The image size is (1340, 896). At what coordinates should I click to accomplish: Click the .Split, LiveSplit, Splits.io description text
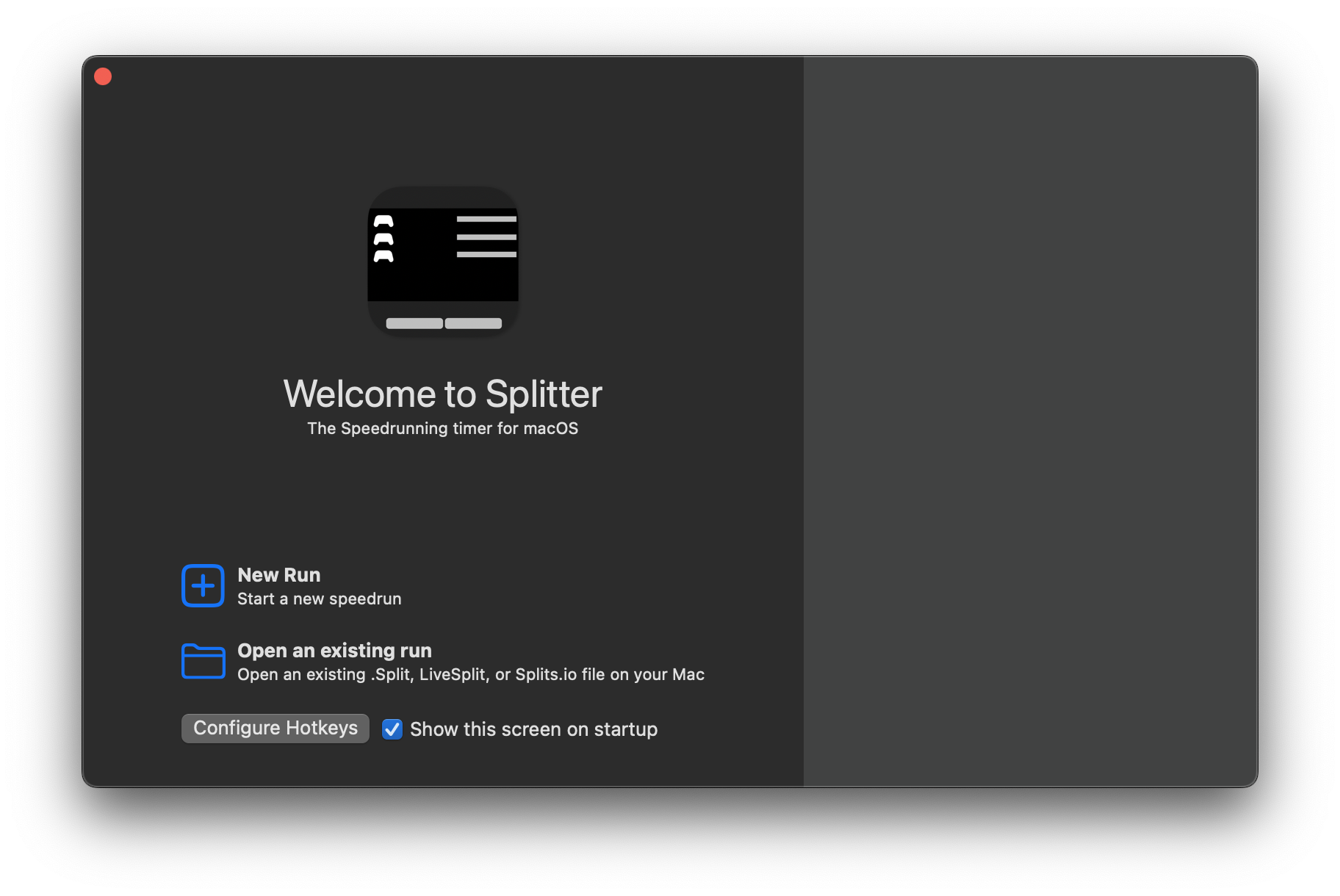pos(471,675)
